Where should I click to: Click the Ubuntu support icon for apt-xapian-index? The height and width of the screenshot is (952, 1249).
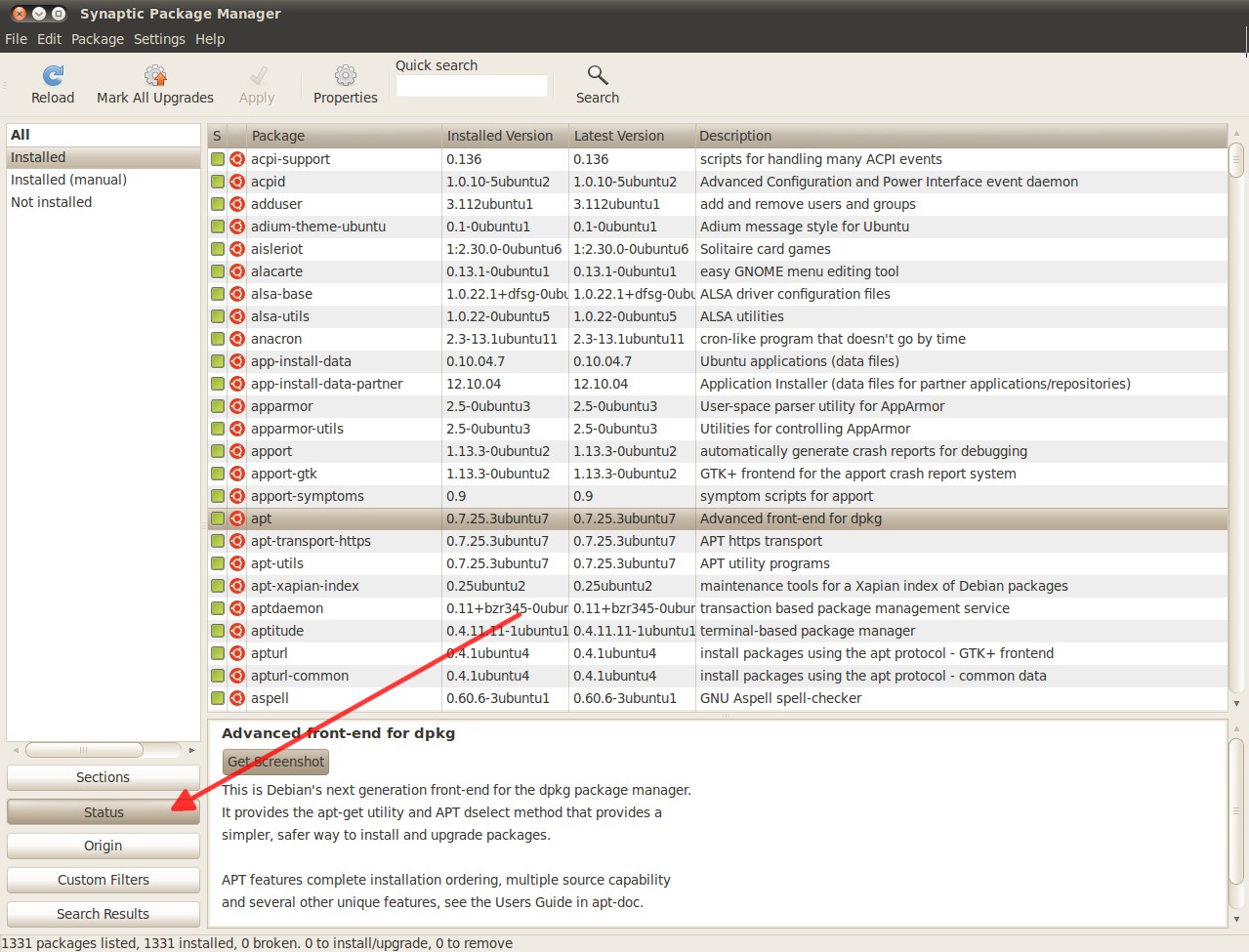(236, 586)
